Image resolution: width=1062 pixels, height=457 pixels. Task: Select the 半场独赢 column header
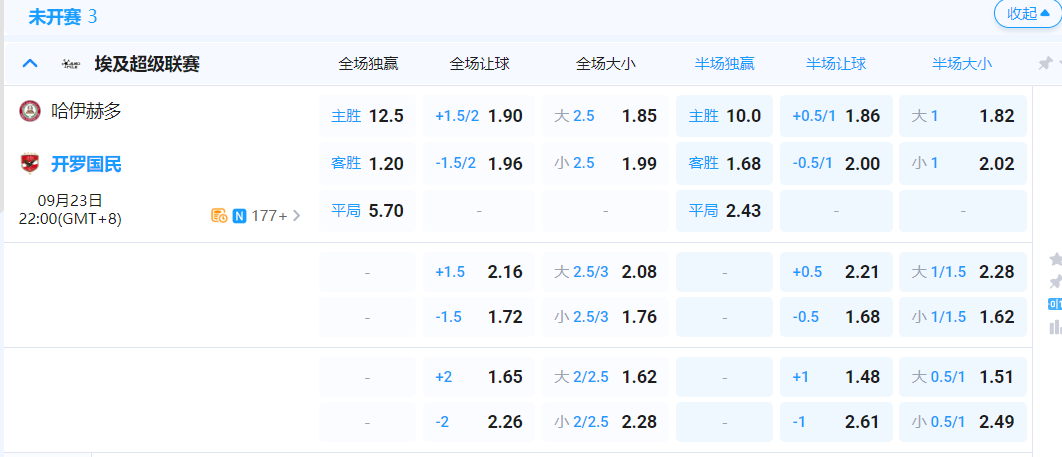[x=725, y=64]
